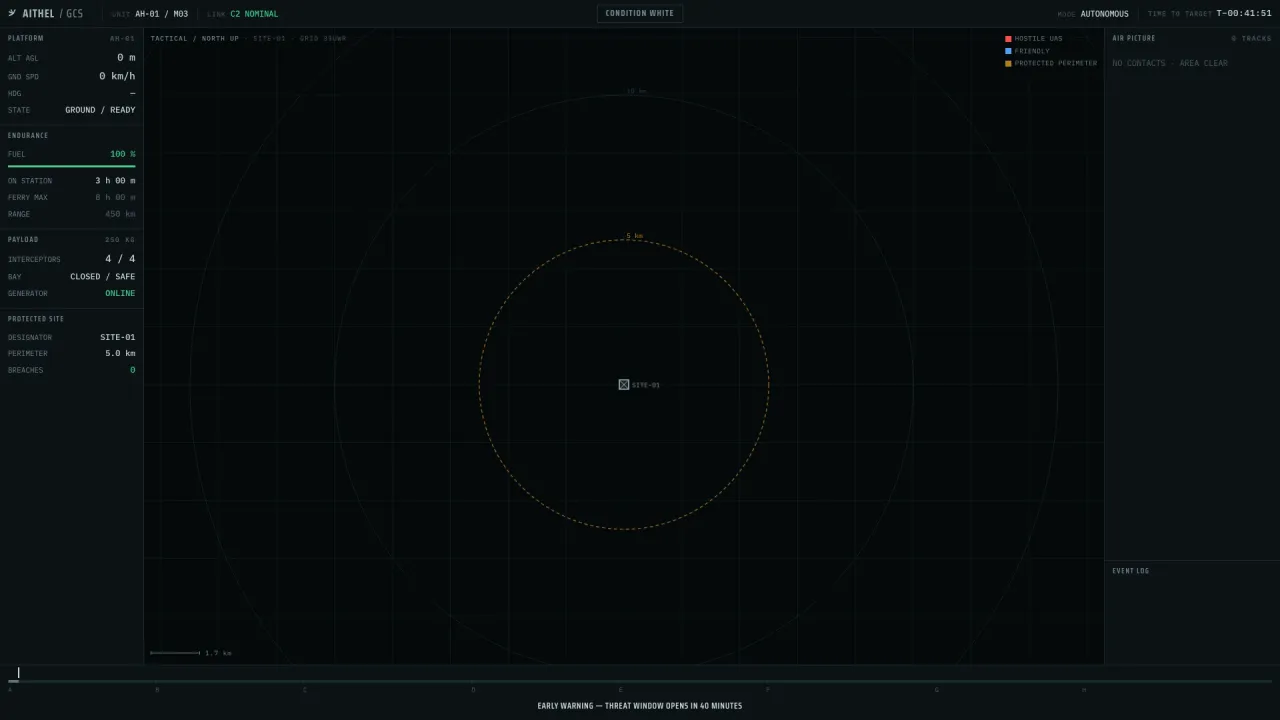Click the EVENT LOG panel header
Viewport: 1280px width, 720px height.
(x=1130, y=571)
